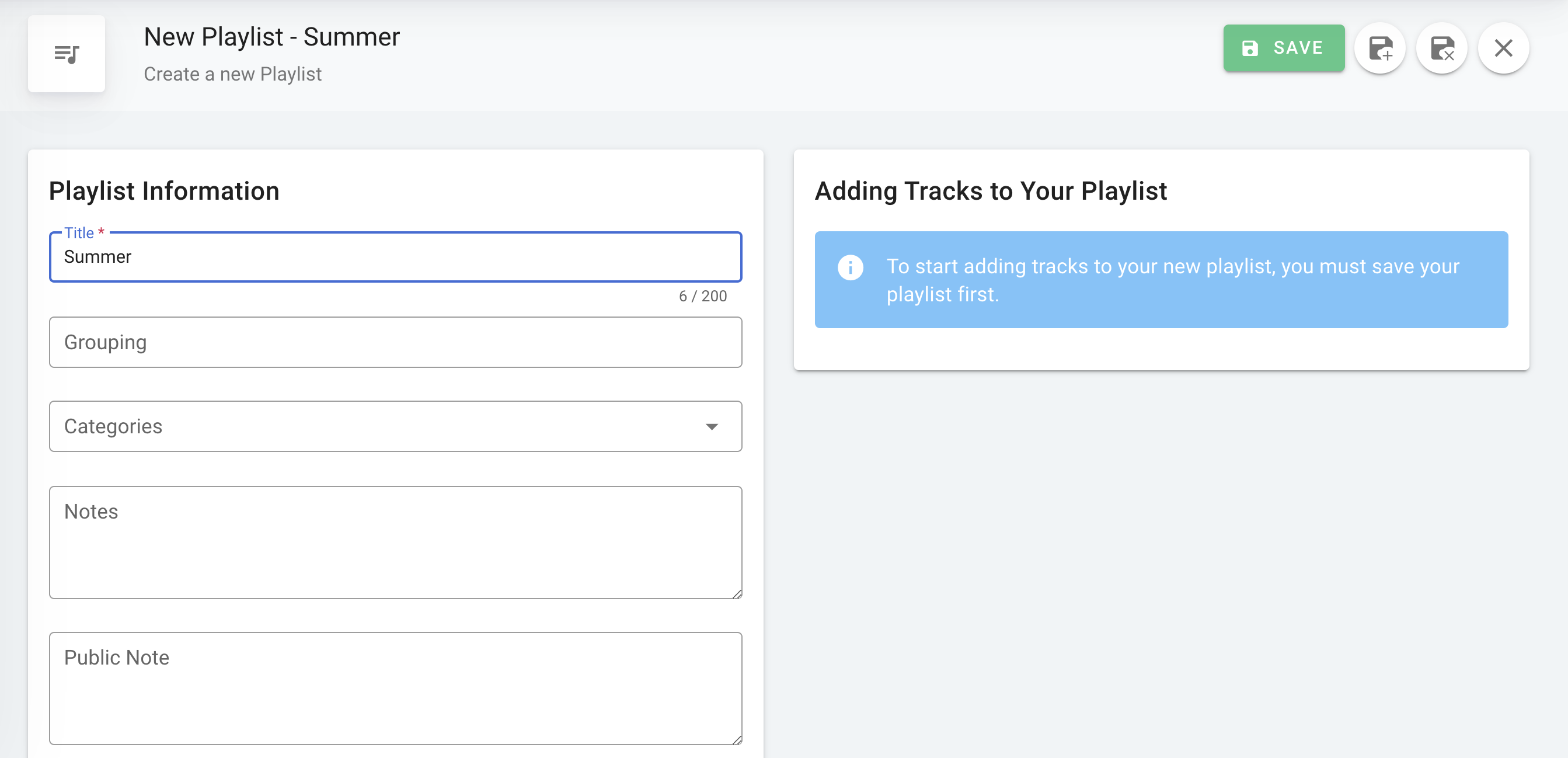Expand Categories using its arrow
The width and height of the screenshot is (1568, 758).
tap(711, 426)
